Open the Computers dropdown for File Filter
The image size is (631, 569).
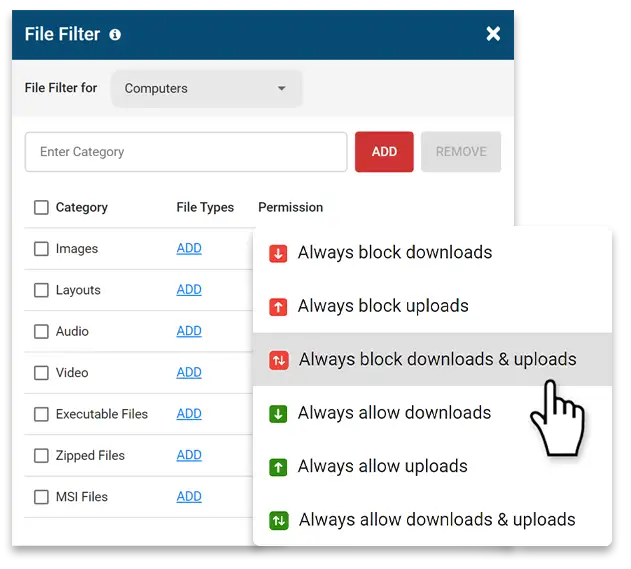pos(206,89)
